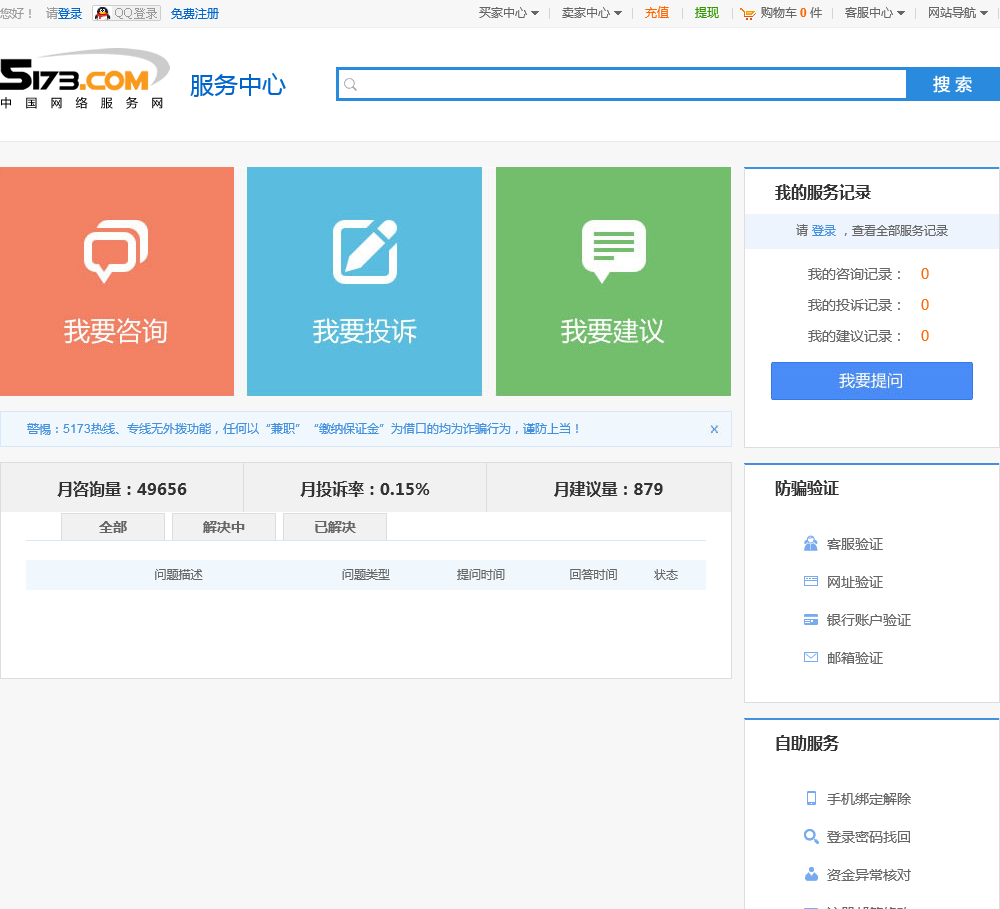Open 客服验证 customer service verification
This screenshot has width=1000, height=909.
coord(854,544)
